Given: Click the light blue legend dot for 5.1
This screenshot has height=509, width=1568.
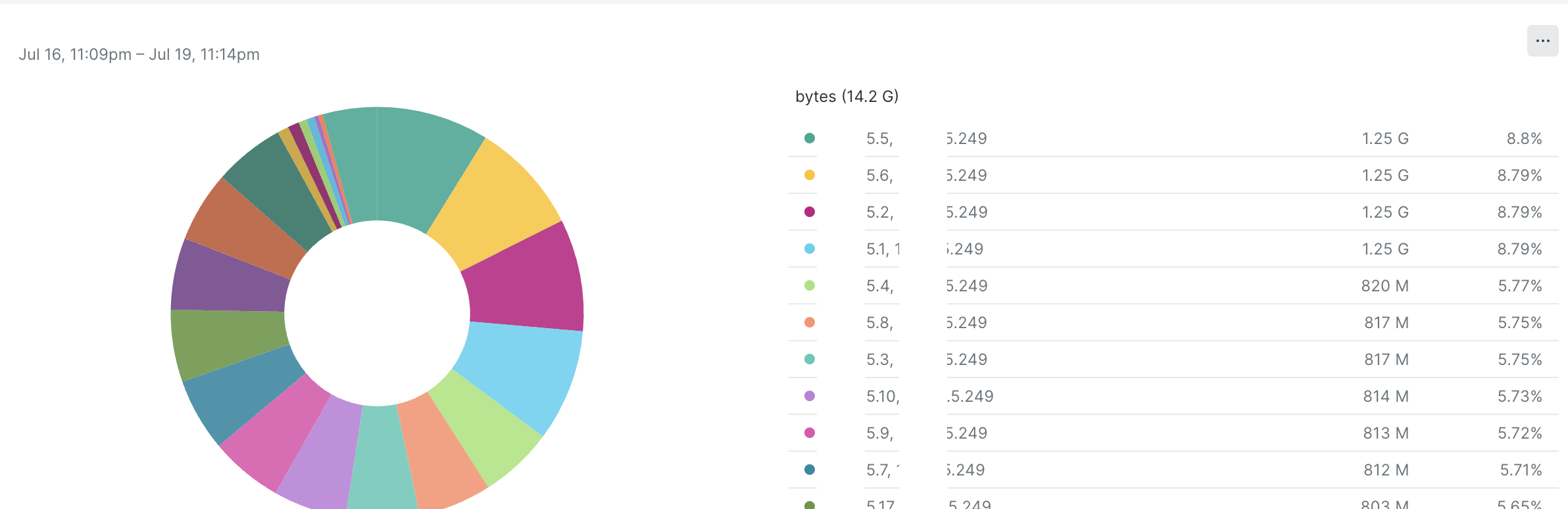Looking at the screenshot, I should tap(810, 249).
